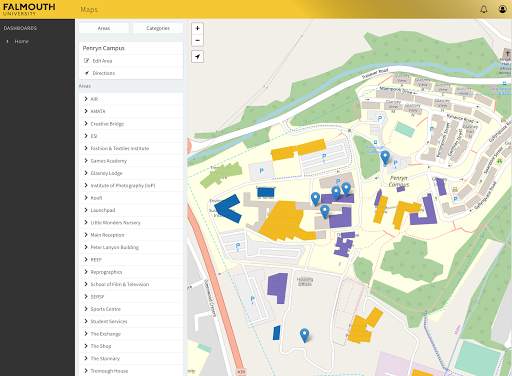Switch to the Categories tab

click(158, 28)
